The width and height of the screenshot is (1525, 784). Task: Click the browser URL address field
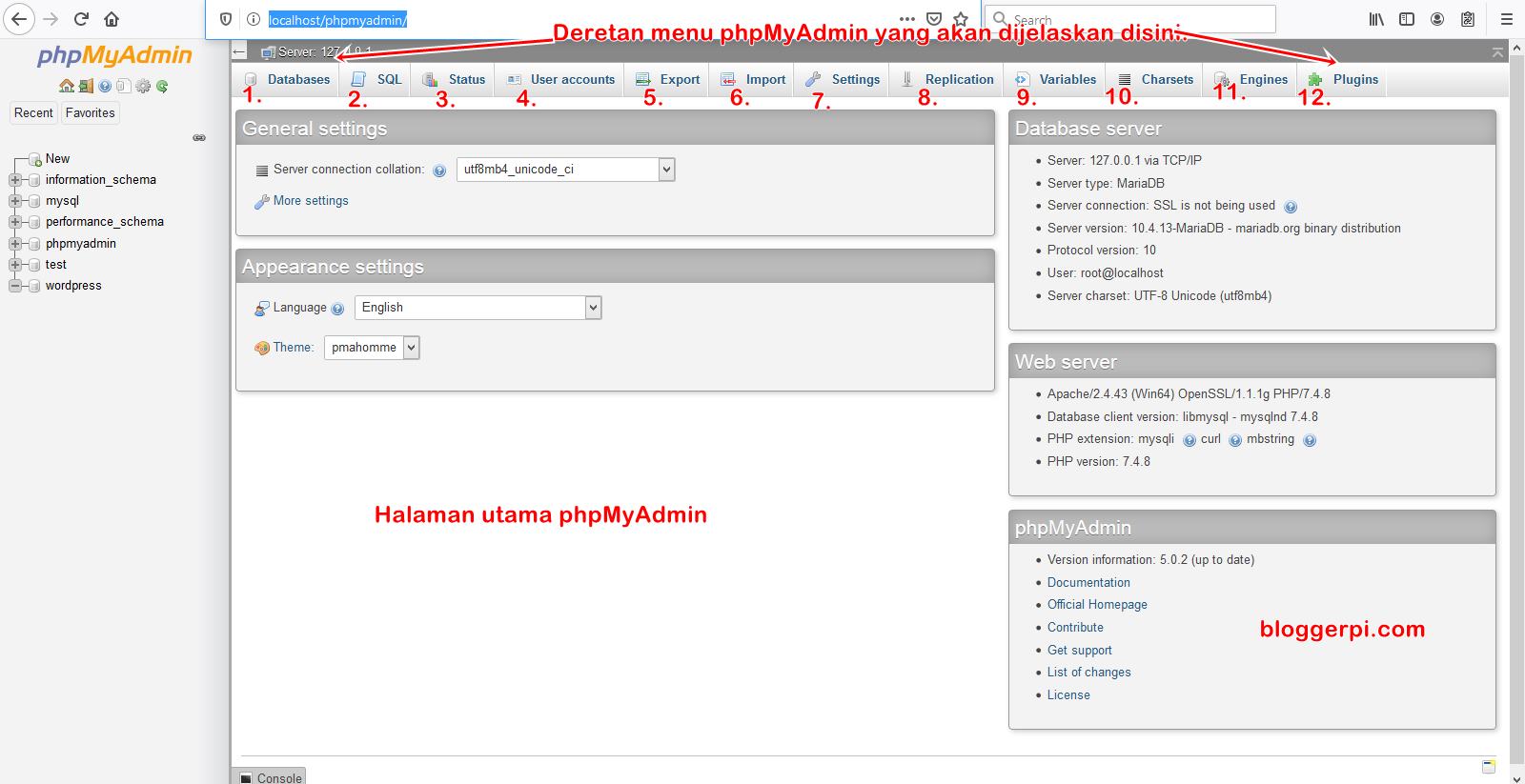[x=572, y=19]
